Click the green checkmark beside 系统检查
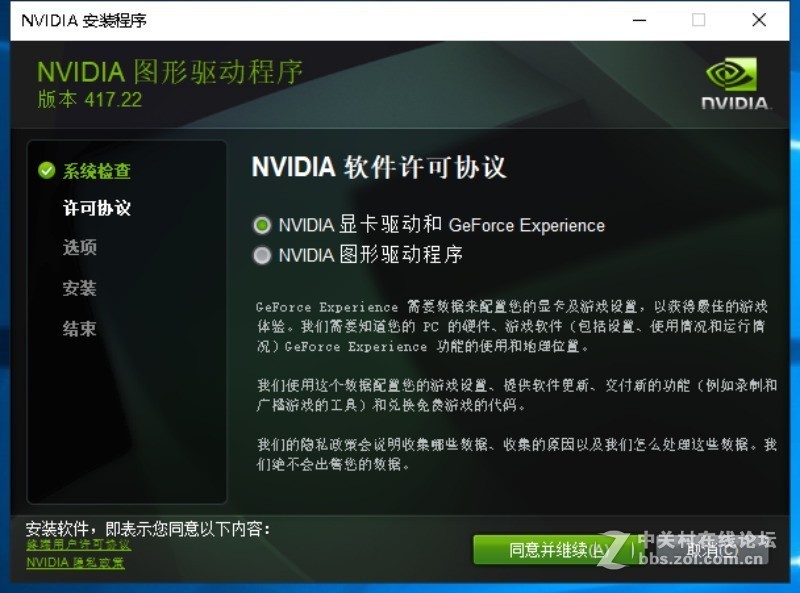The height and width of the screenshot is (593, 800). point(47,171)
